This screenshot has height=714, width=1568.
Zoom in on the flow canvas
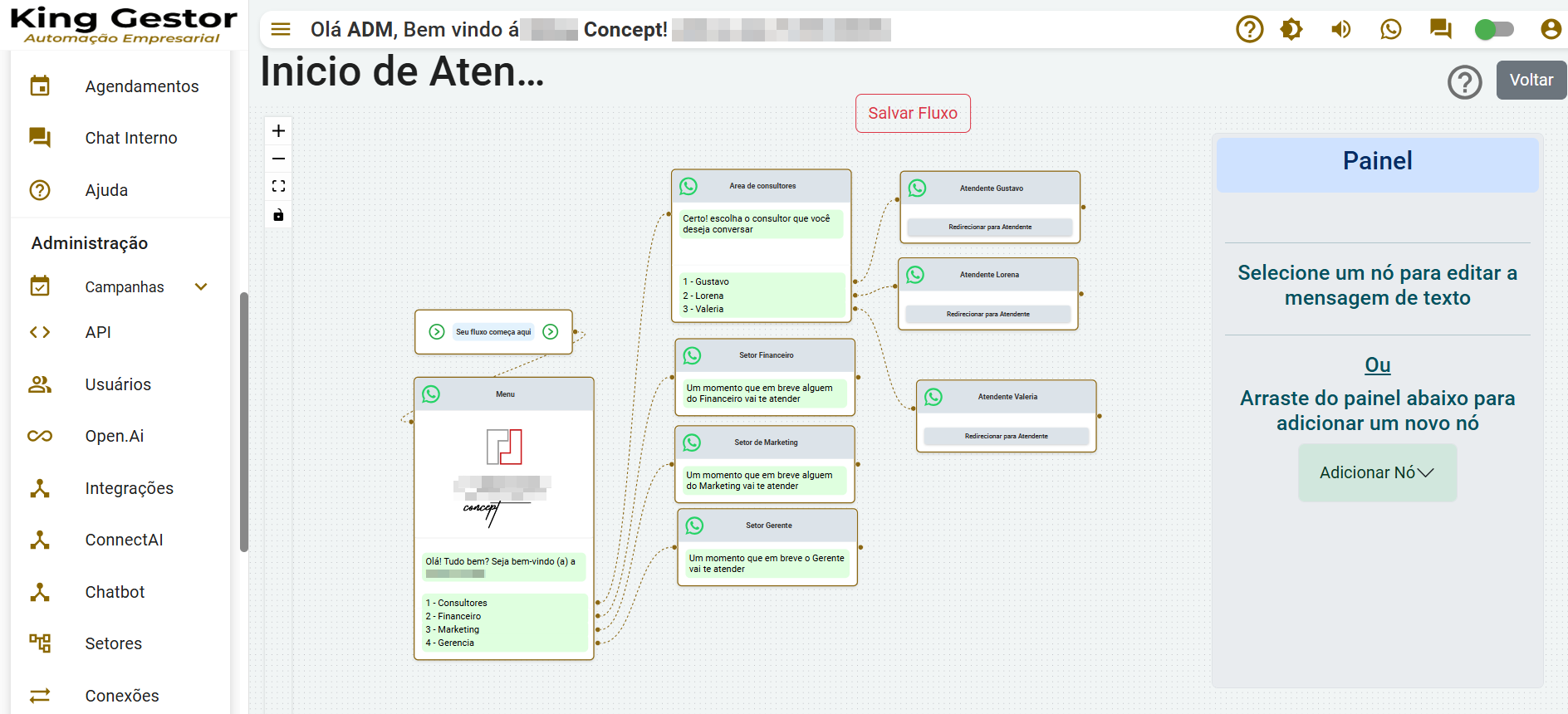tap(278, 131)
